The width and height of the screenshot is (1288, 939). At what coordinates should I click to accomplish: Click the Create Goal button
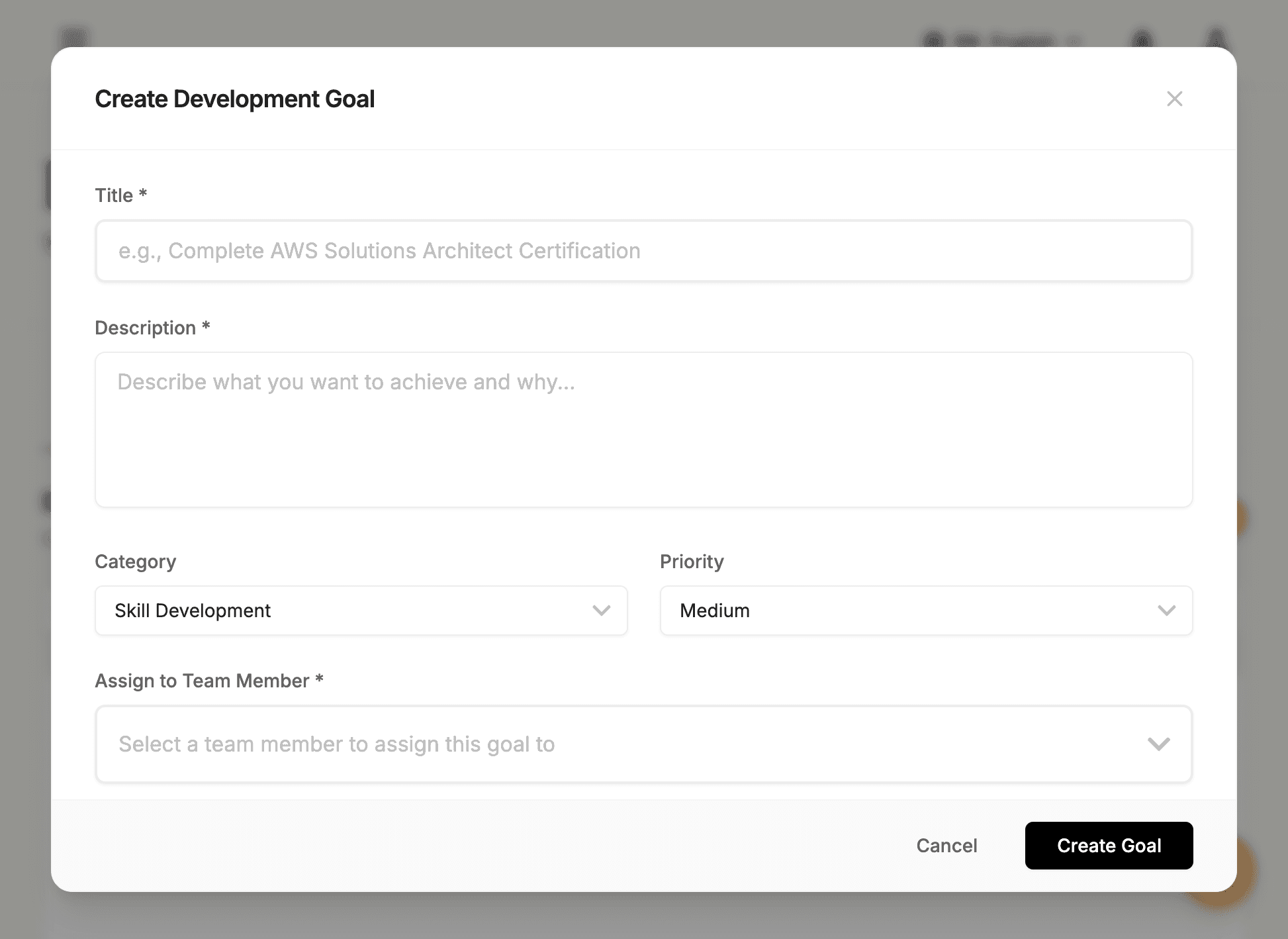[1109, 845]
